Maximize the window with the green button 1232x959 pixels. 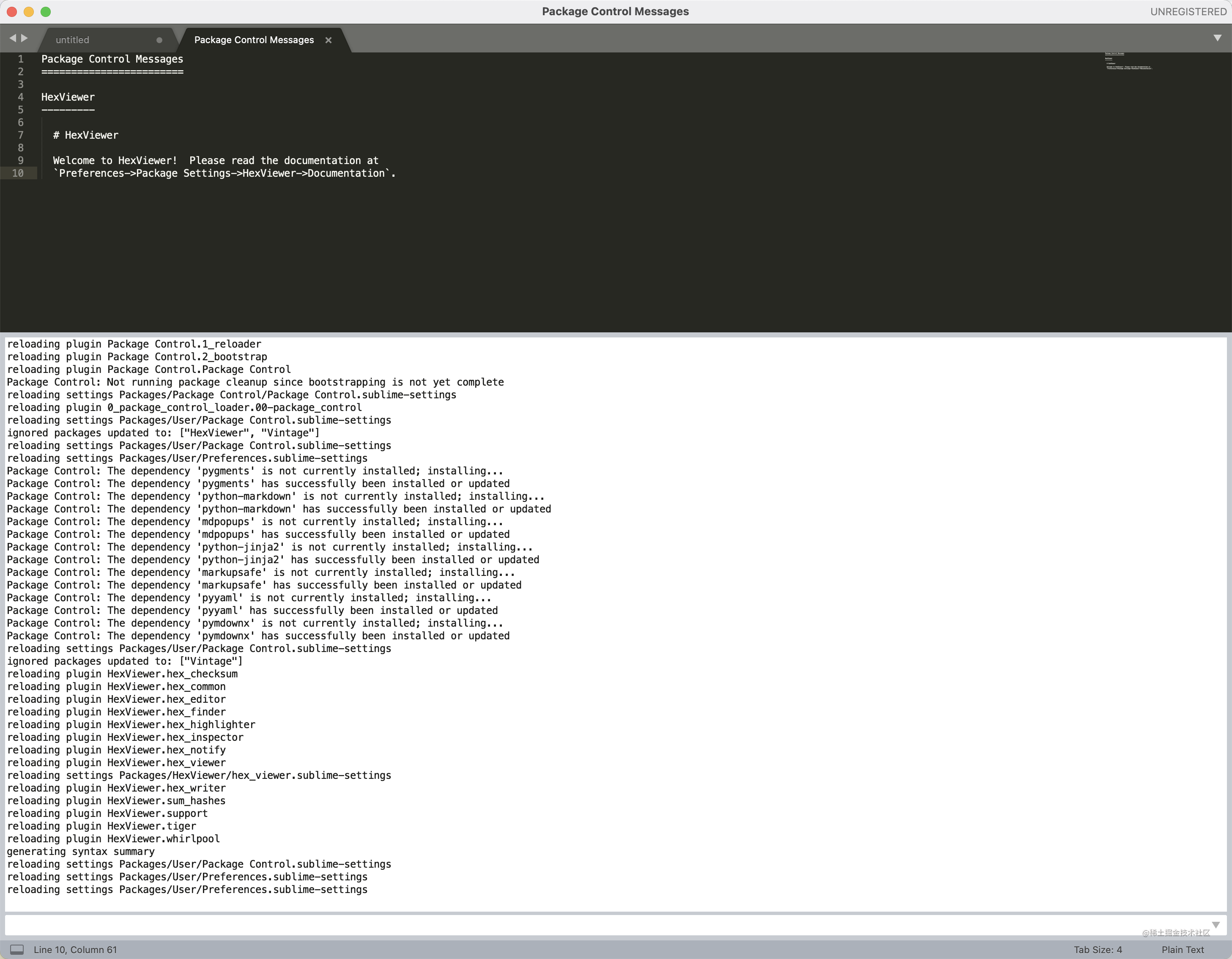click(46, 12)
